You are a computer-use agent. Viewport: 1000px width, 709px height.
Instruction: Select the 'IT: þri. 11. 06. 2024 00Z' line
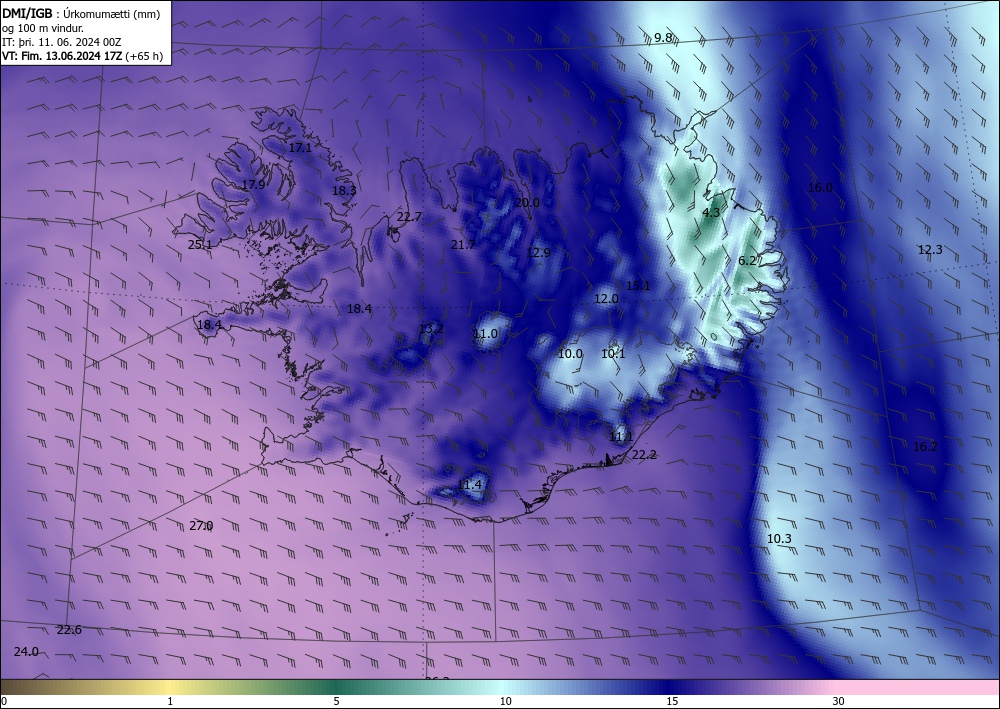(x=62, y=42)
